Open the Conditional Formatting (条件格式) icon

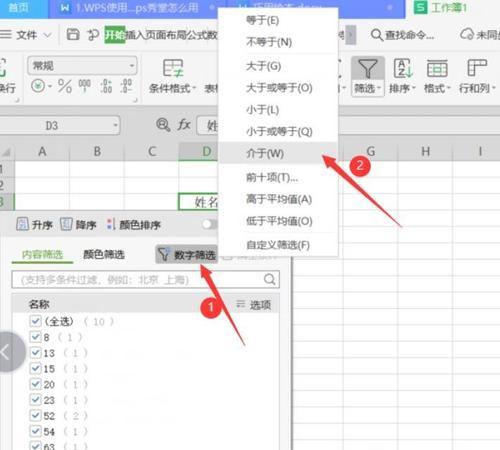click(173, 68)
